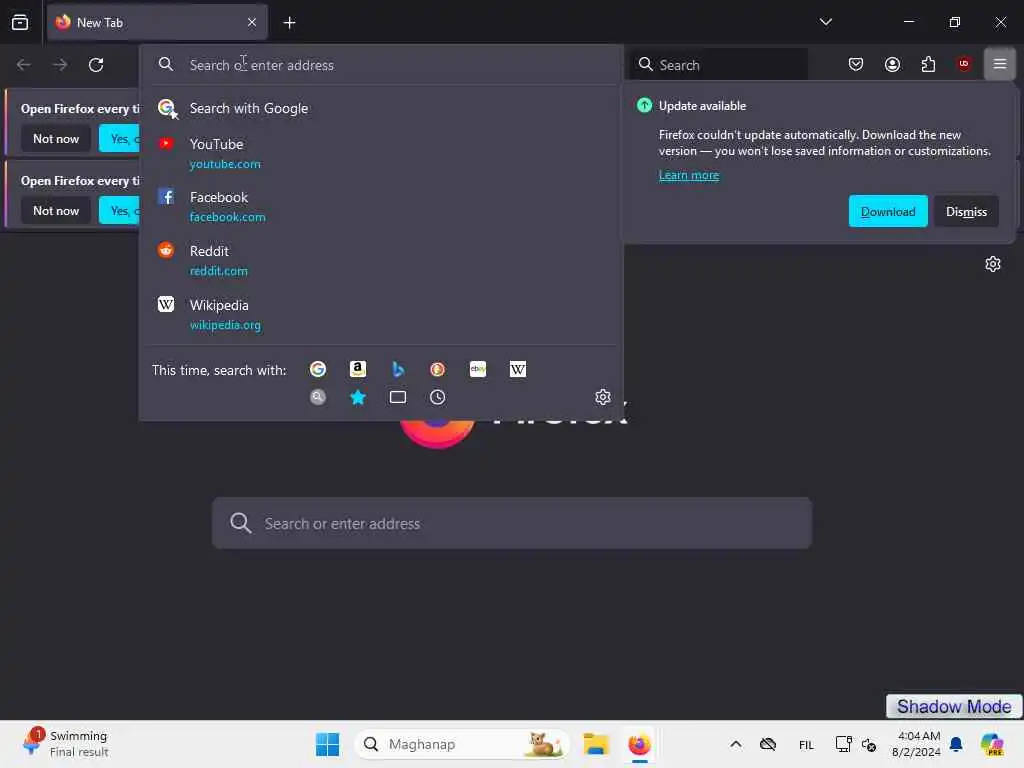Viewport: 1024px width, 768px height.
Task: Switch the FIL input language indicator
Action: point(807,745)
